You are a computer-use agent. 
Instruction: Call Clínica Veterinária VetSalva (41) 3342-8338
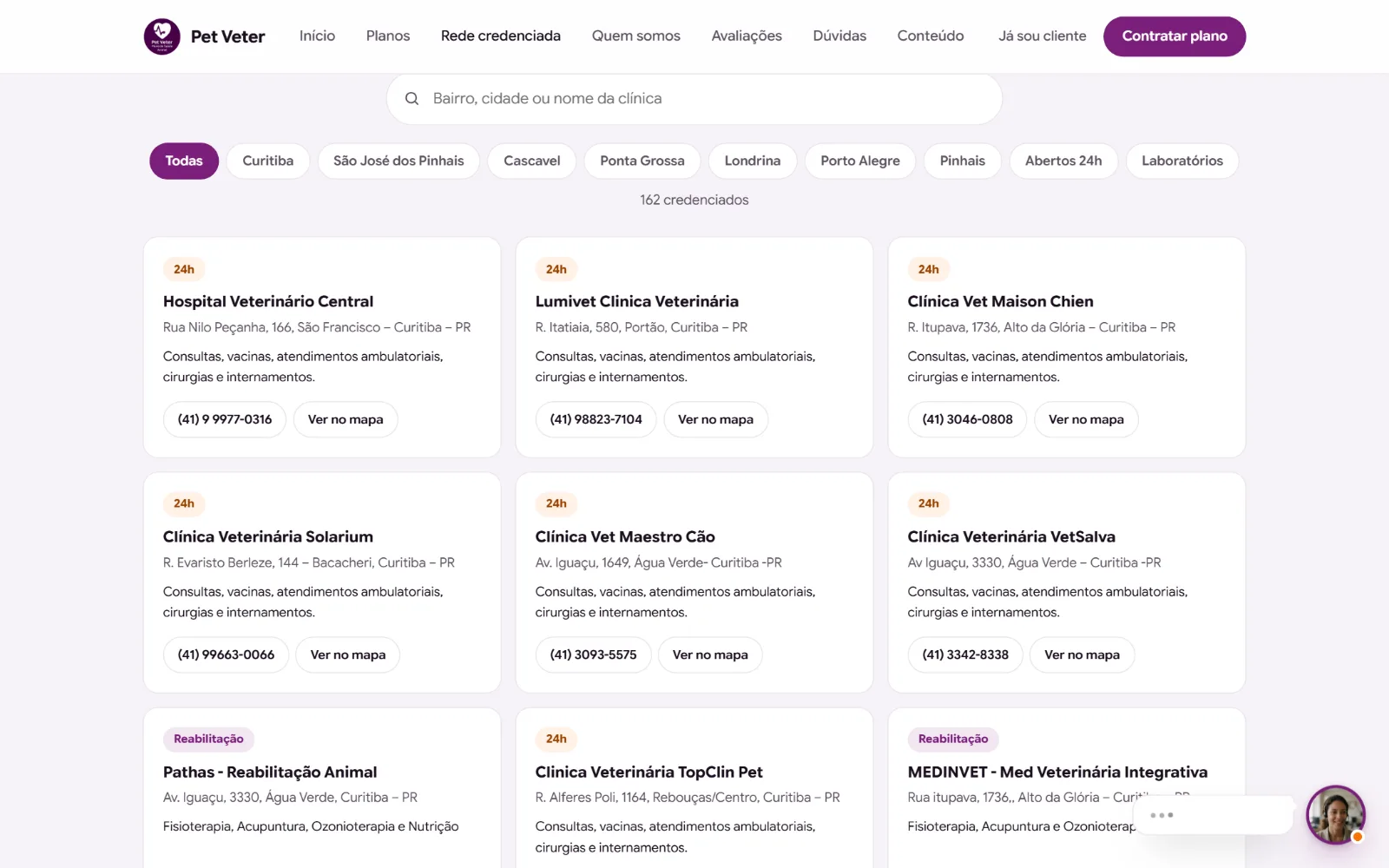point(965,655)
